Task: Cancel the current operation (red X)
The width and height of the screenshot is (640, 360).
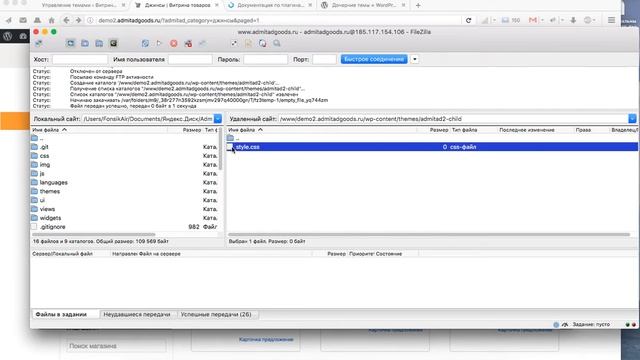Action: pos(173,43)
